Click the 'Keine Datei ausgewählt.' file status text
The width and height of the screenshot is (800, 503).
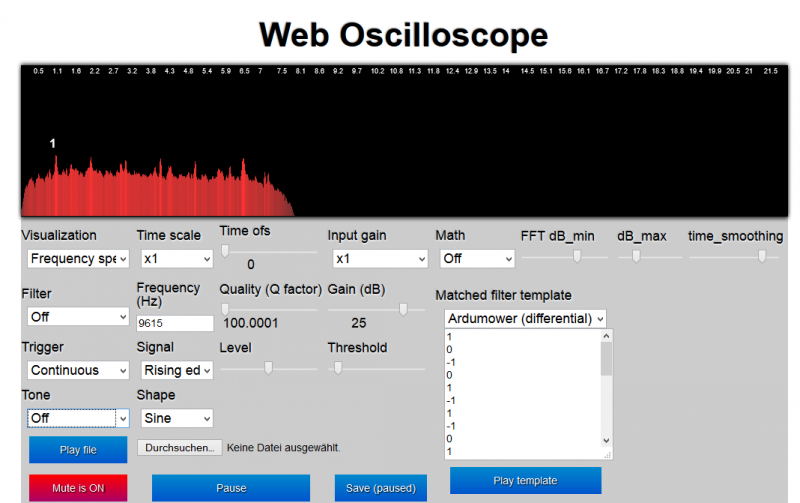pos(283,448)
